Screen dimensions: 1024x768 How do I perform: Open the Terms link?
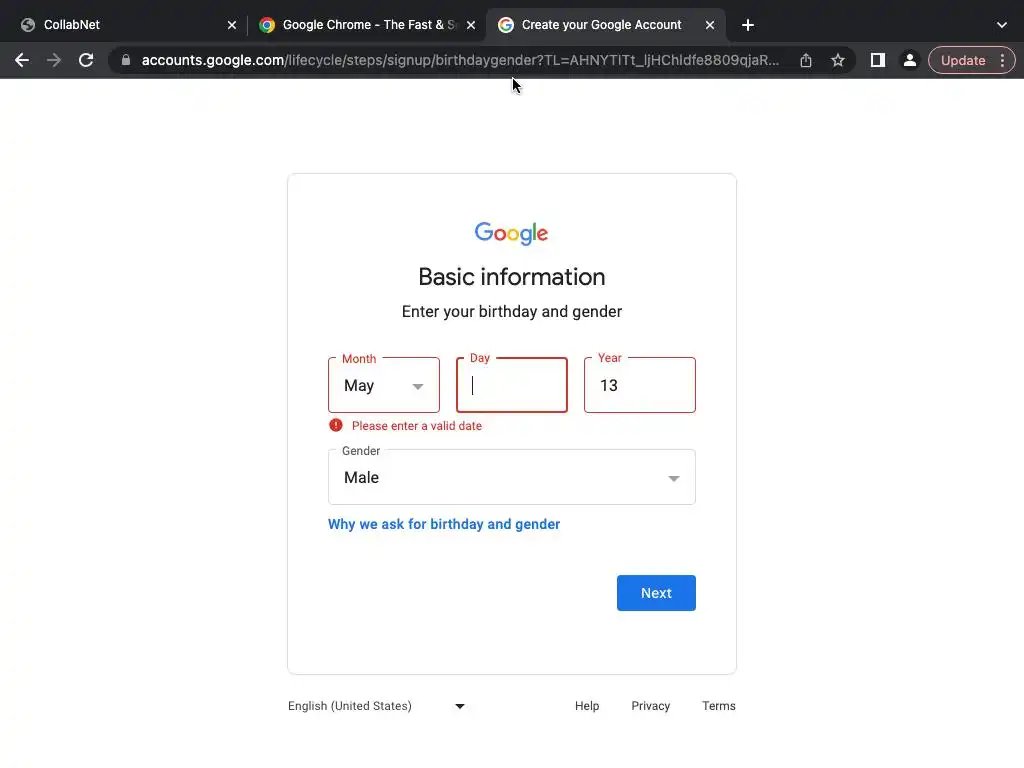coord(718,706)
